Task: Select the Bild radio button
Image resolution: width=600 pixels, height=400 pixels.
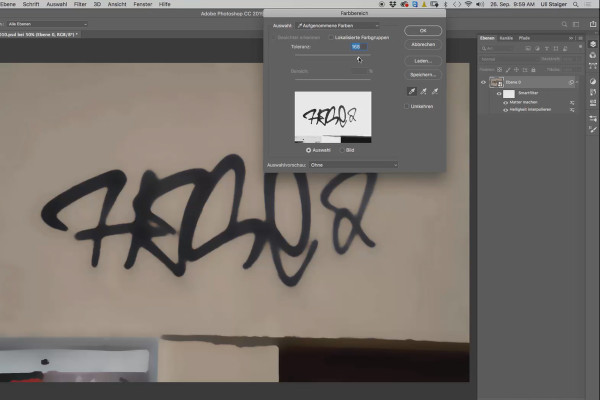Action: 342,150
